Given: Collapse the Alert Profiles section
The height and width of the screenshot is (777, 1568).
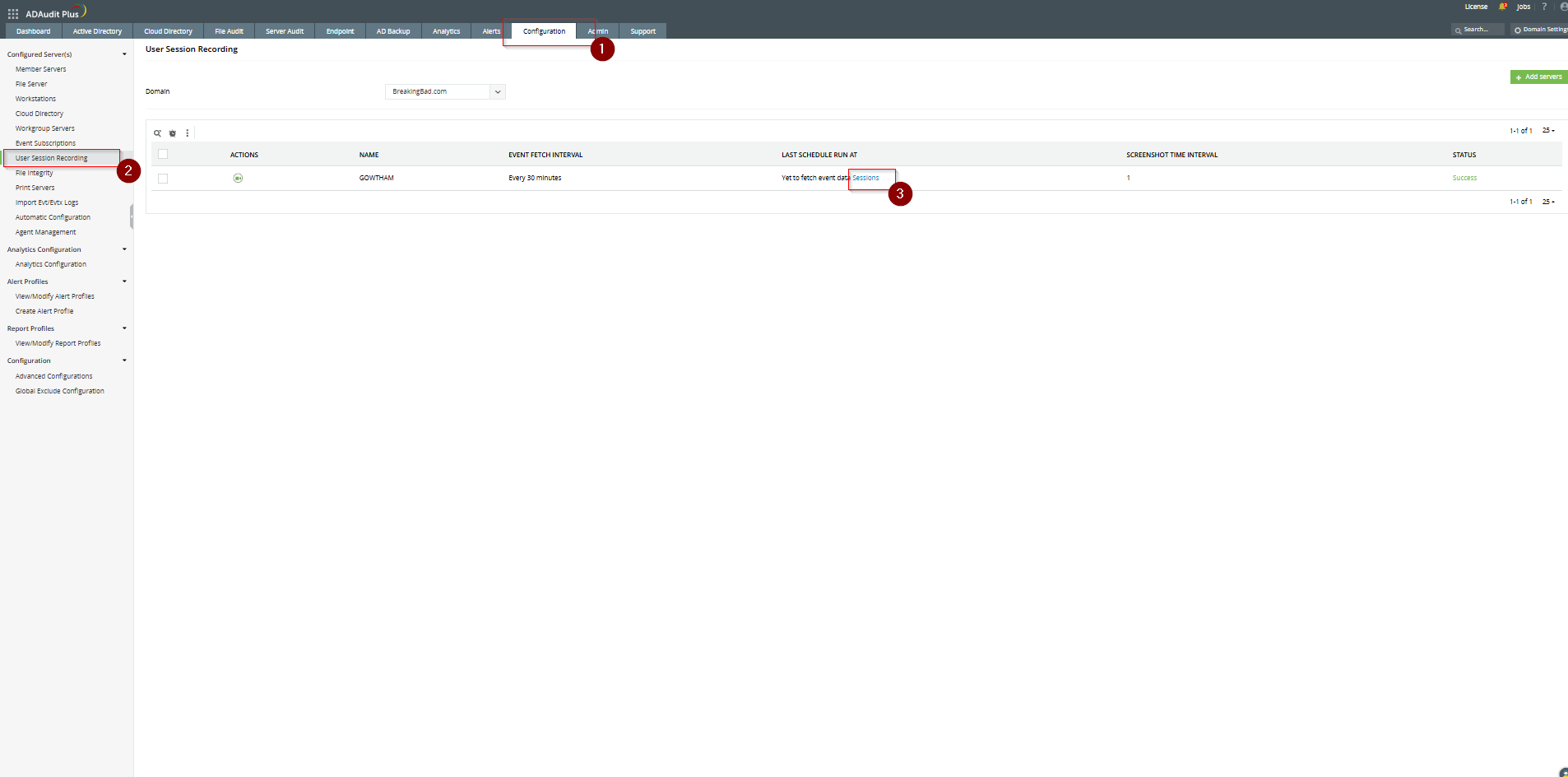Looking at the screenshot, I should point(124,281).
